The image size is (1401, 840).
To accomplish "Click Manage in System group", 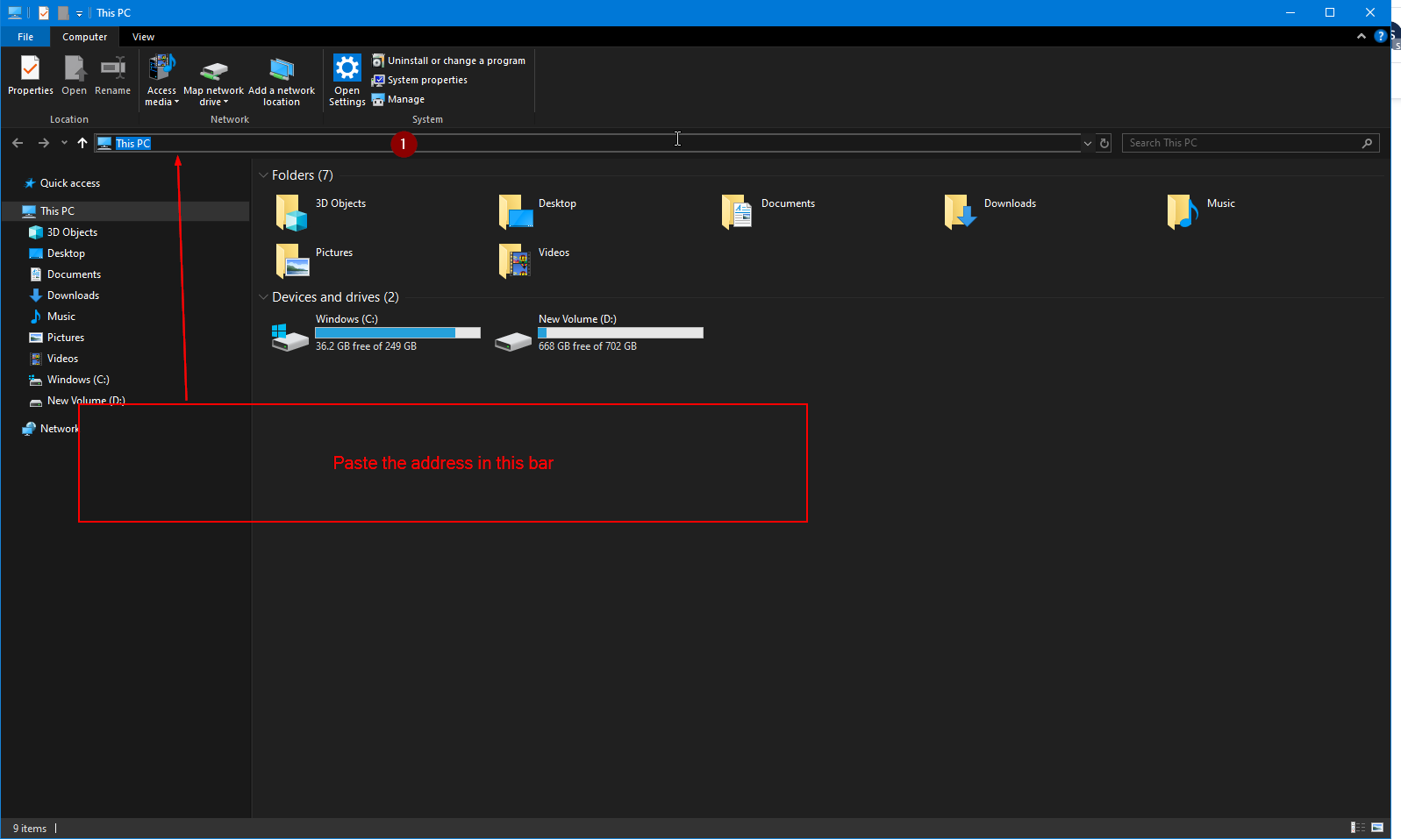I will click(x=398, y=99).
